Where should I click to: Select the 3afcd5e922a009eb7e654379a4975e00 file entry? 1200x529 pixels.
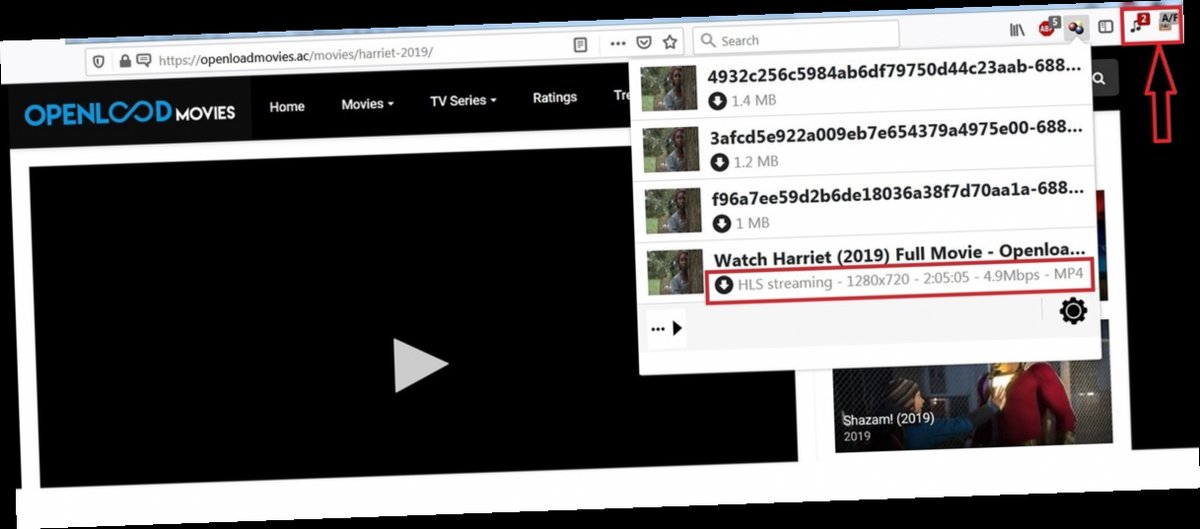click(864, 149)
